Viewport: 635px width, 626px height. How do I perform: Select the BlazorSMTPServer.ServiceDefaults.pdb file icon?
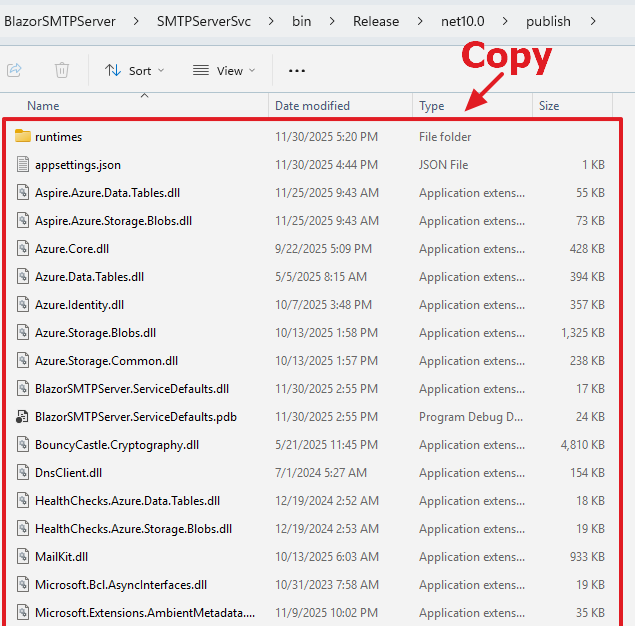pyautogui.click(x=23, y=417)
